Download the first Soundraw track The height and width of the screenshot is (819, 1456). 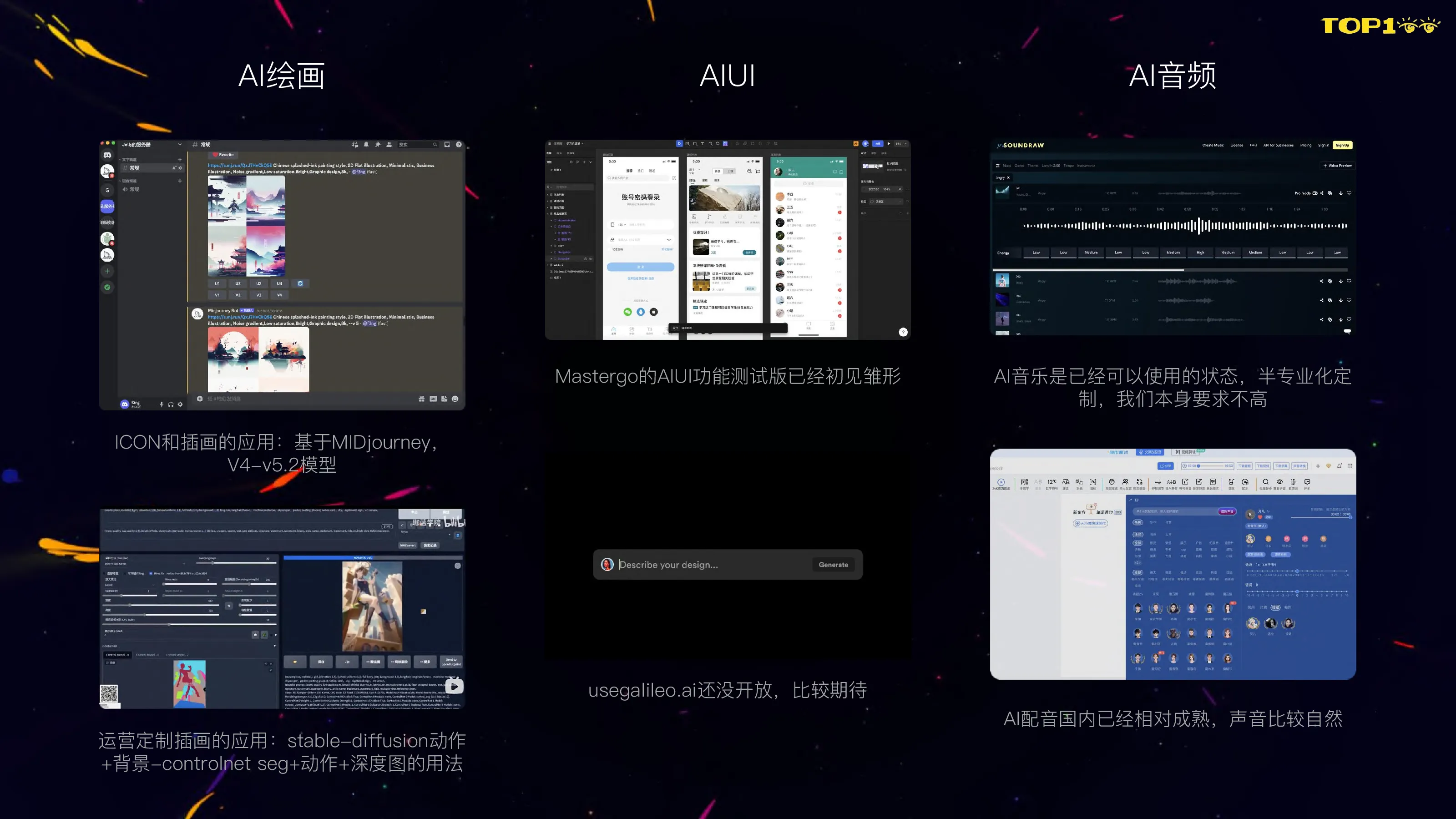click(x=1340, y=193)
